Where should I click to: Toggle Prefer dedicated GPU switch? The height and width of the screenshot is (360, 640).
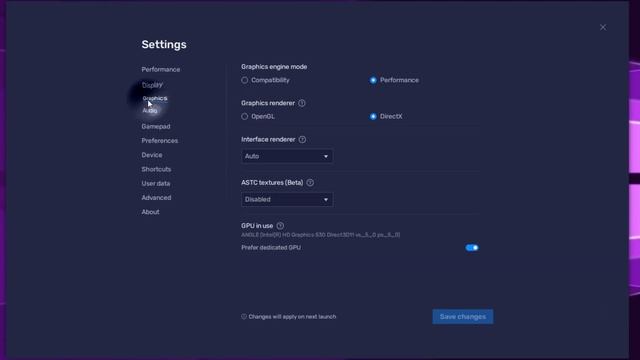click(472, 248)
